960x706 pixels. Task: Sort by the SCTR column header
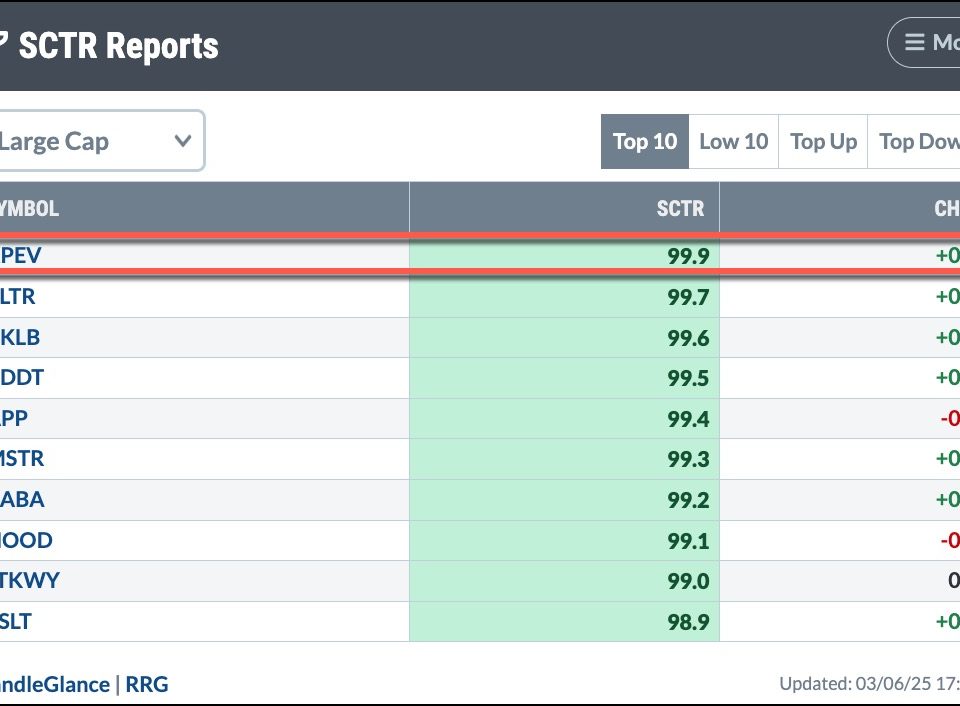pyautogui.click(x=680, y=208)
